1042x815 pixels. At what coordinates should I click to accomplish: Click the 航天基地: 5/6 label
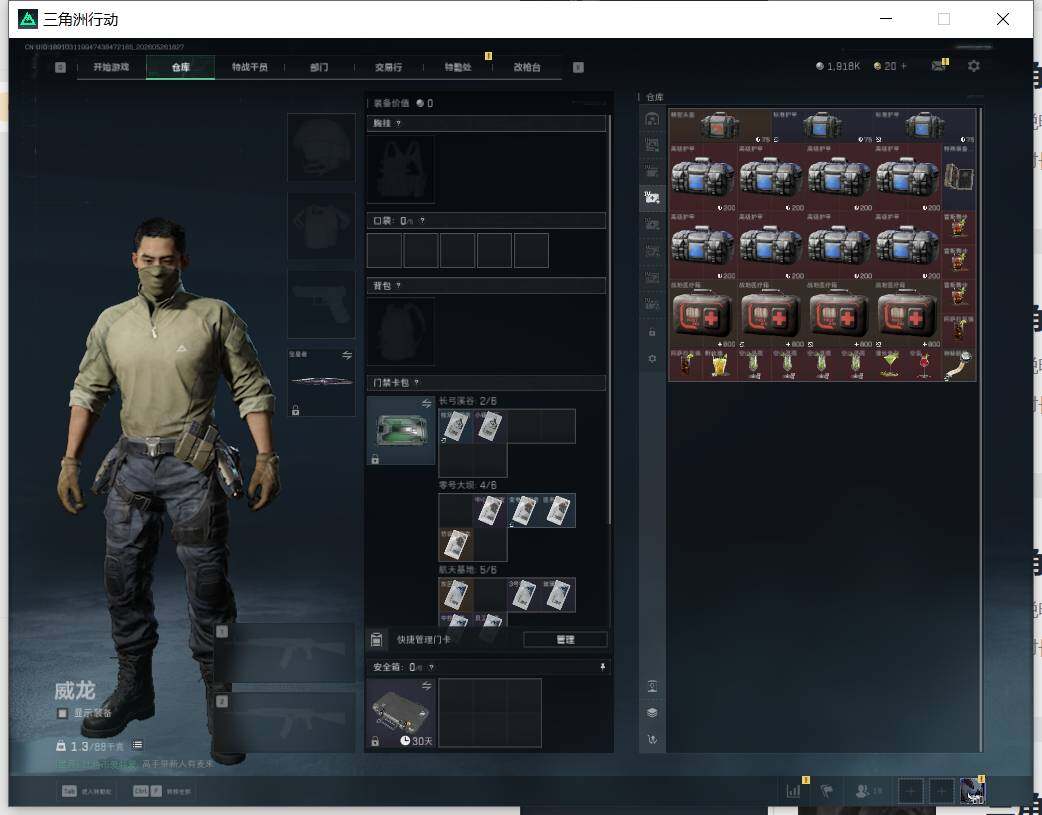click(467, 570)
